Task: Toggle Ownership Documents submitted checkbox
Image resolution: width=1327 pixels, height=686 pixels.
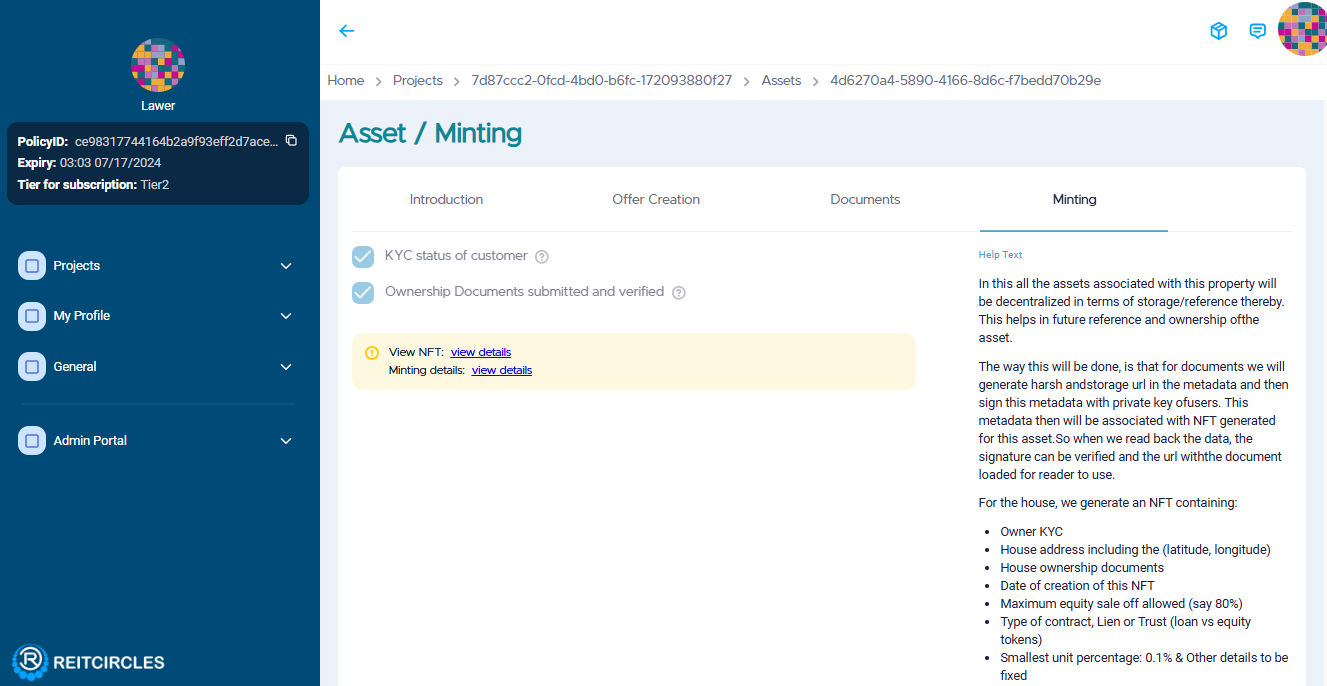Action: coord(363,293)
